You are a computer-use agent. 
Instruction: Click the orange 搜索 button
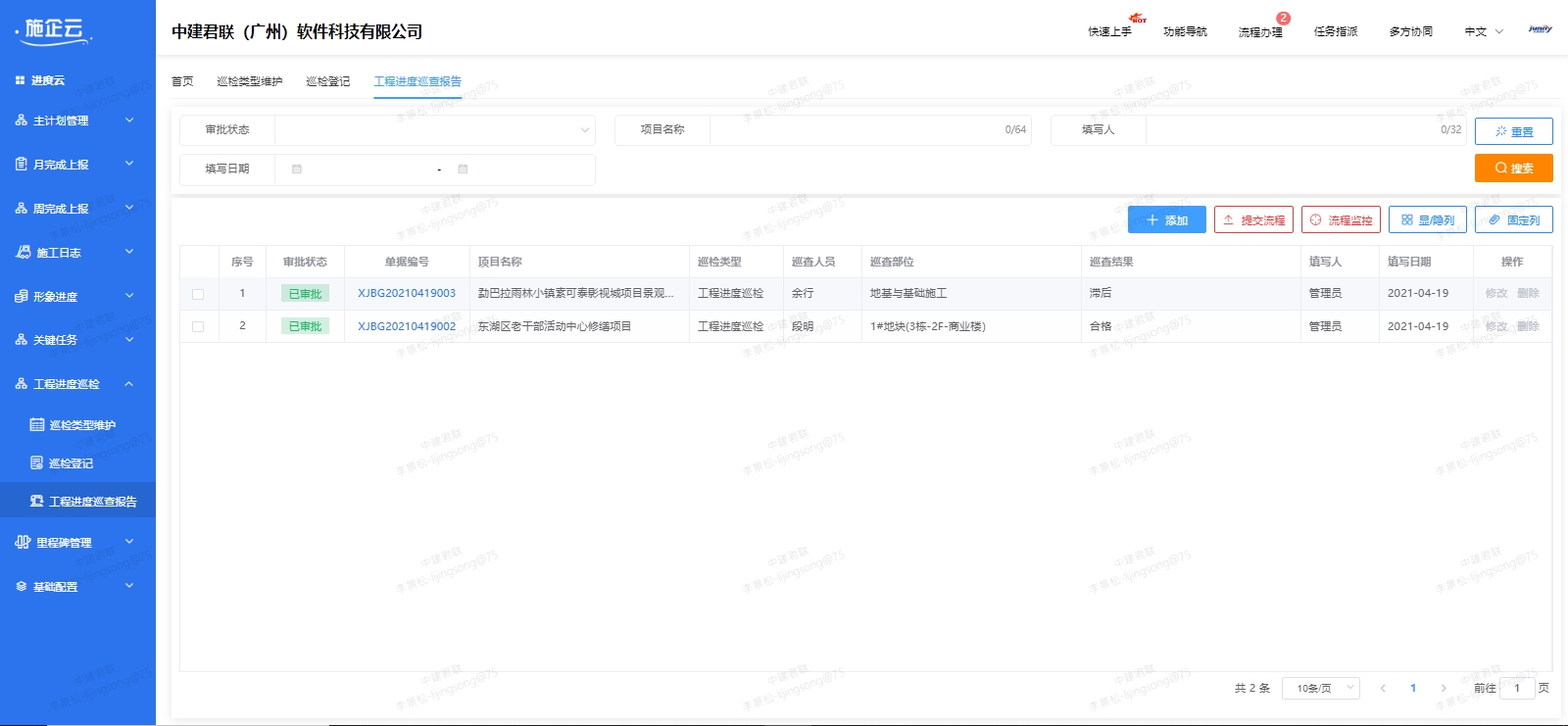[x=1514, y=169]
